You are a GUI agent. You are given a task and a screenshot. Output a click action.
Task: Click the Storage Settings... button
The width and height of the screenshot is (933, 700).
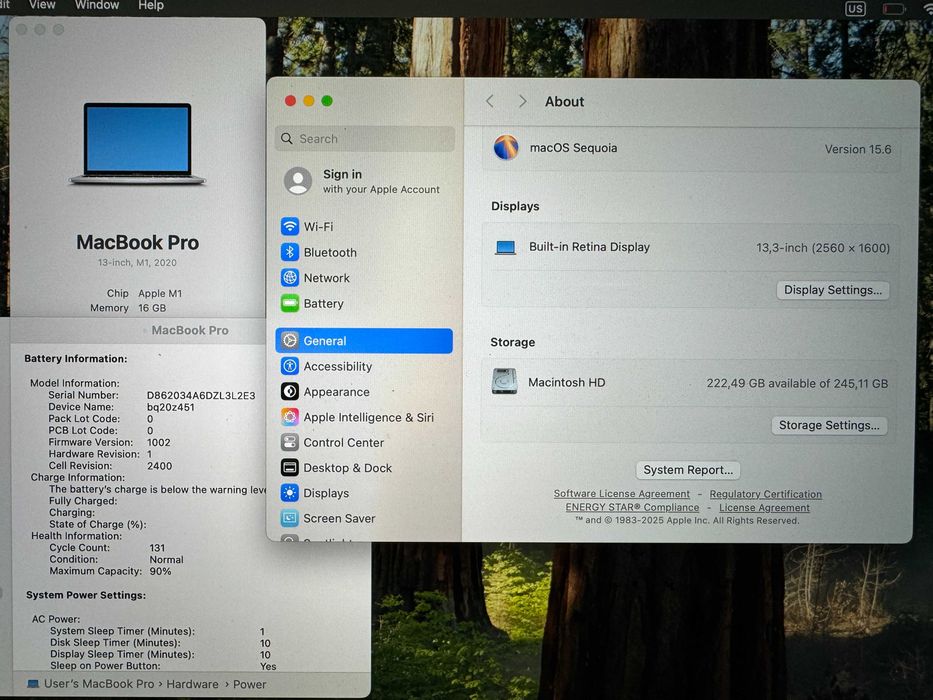click(x=829, y=425)
